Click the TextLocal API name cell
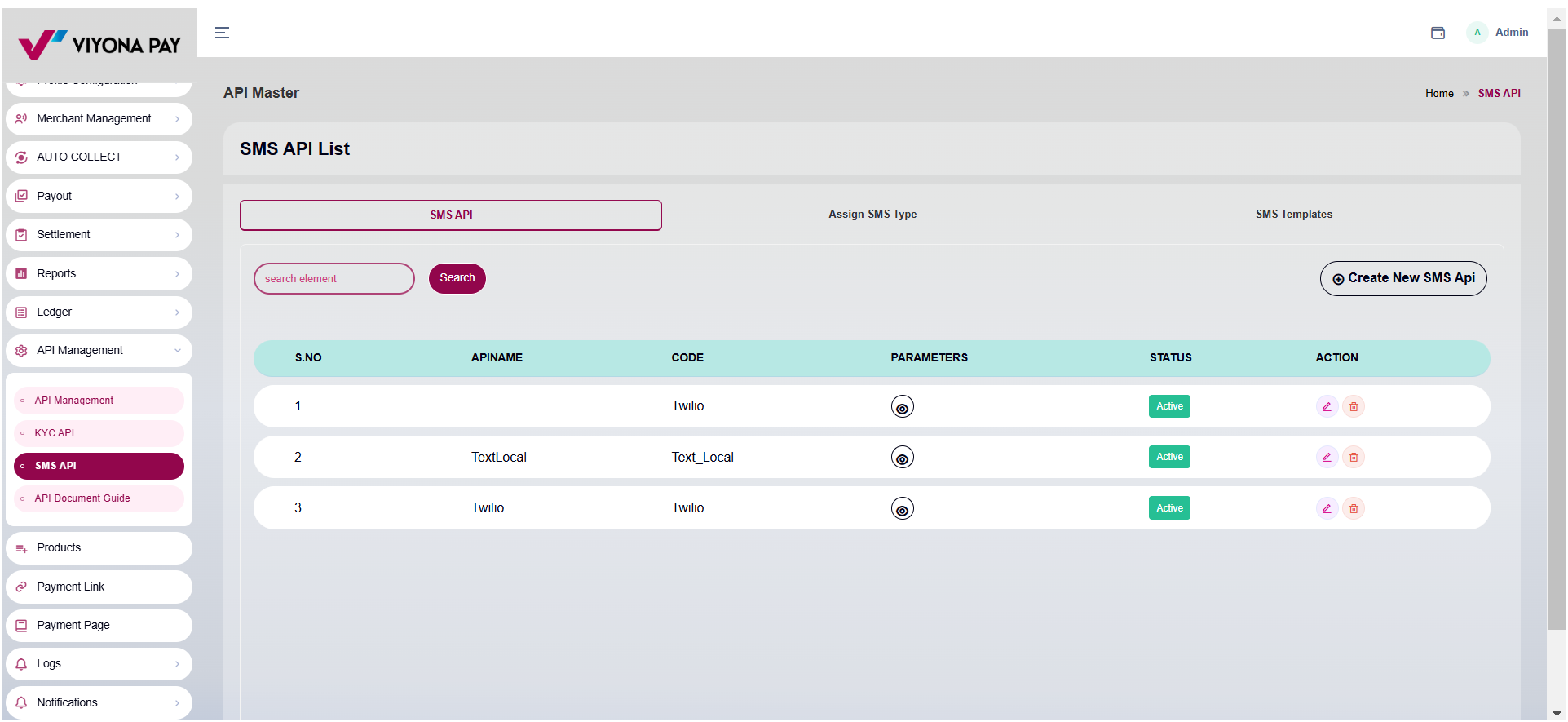This screenshot has width=1568, height=722. click(x=499, y=458)
